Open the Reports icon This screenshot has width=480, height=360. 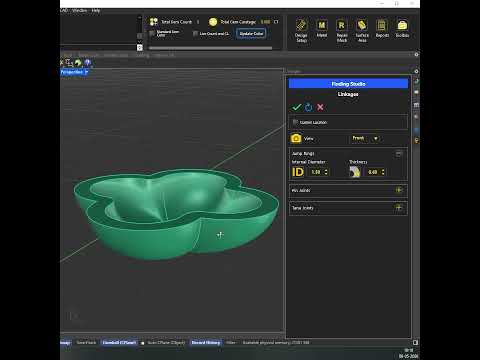click(x=382, y=28)
